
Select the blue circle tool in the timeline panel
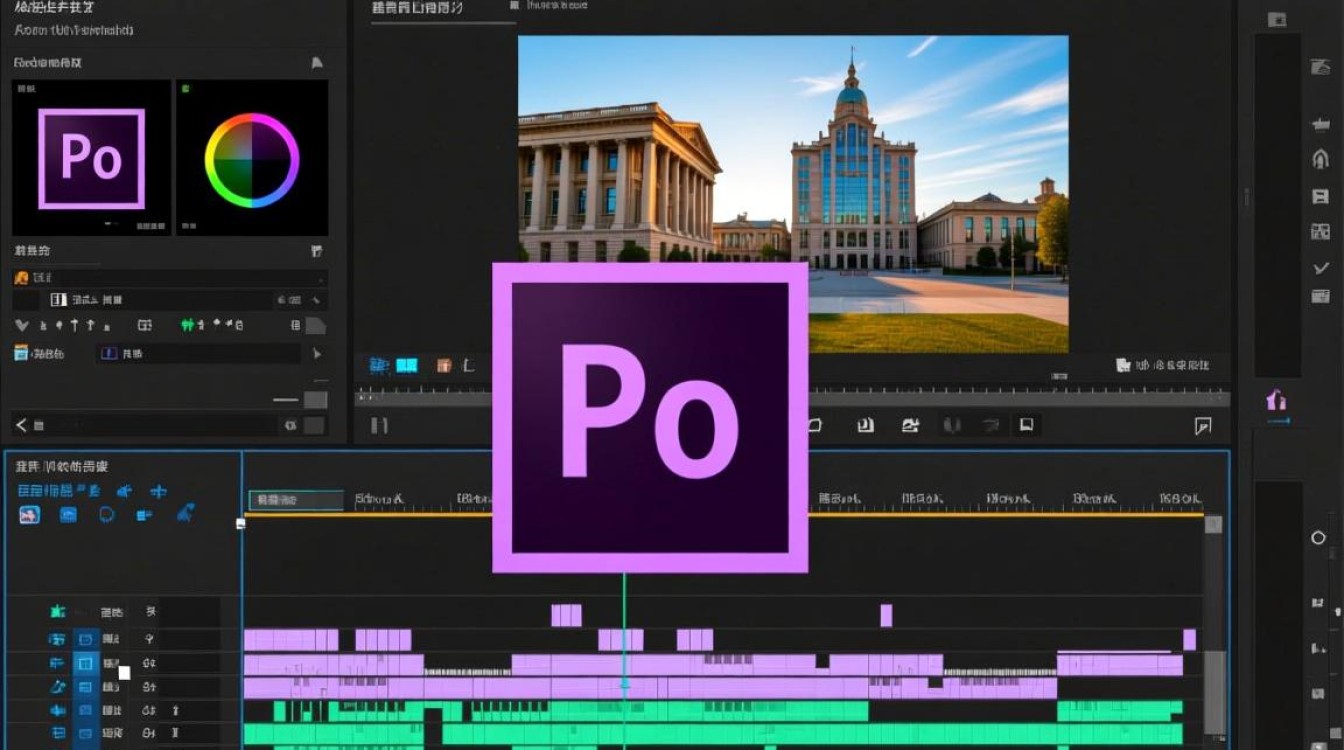coord(107,515)
